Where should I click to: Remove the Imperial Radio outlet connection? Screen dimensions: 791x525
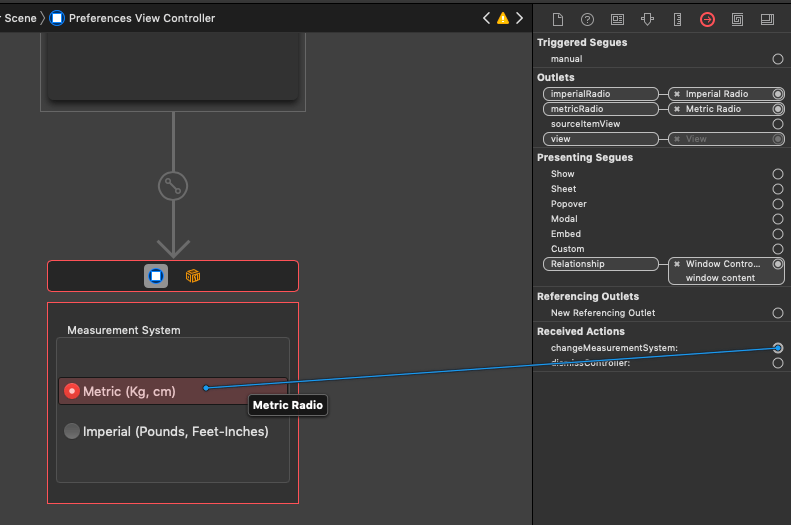(677, 94)
